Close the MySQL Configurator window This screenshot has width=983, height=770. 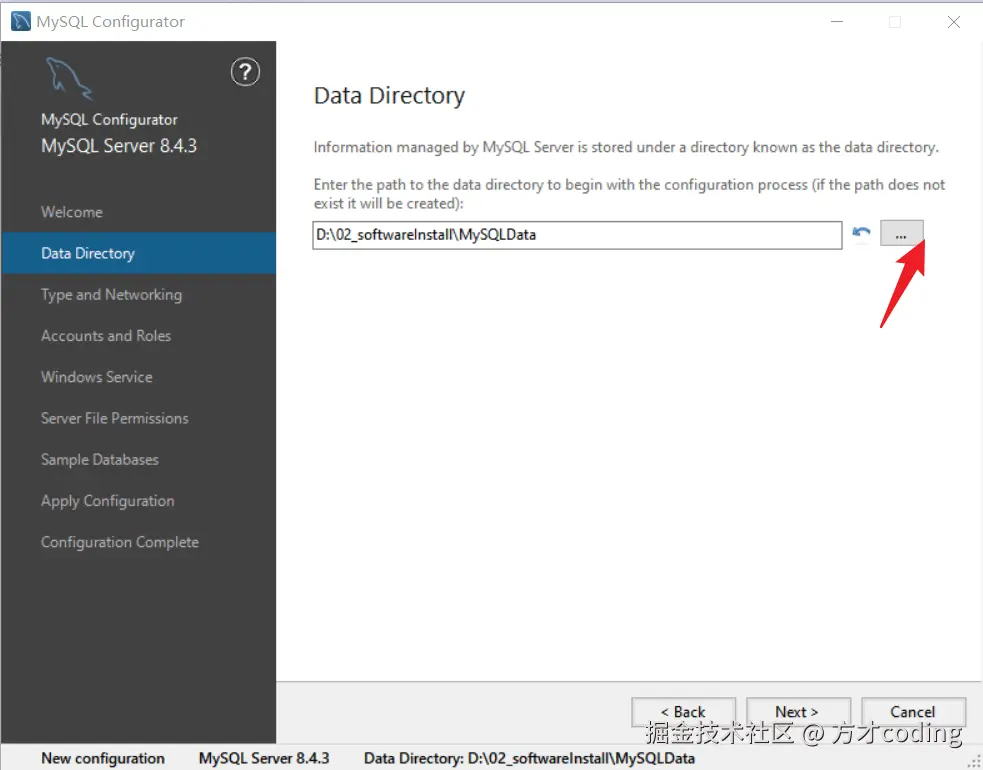click(954, 22)
